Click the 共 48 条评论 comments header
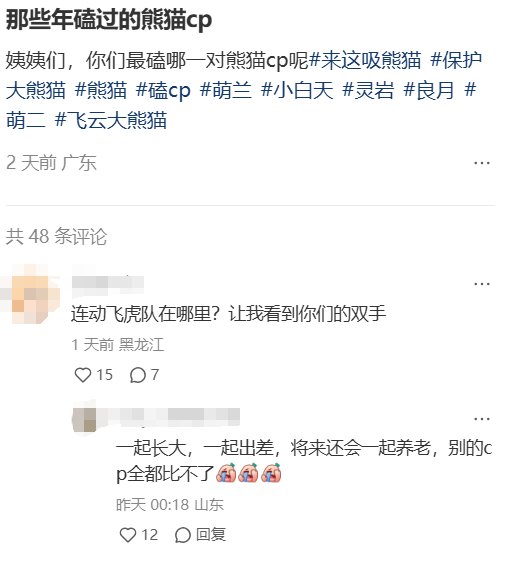 [x=57, y=236]
